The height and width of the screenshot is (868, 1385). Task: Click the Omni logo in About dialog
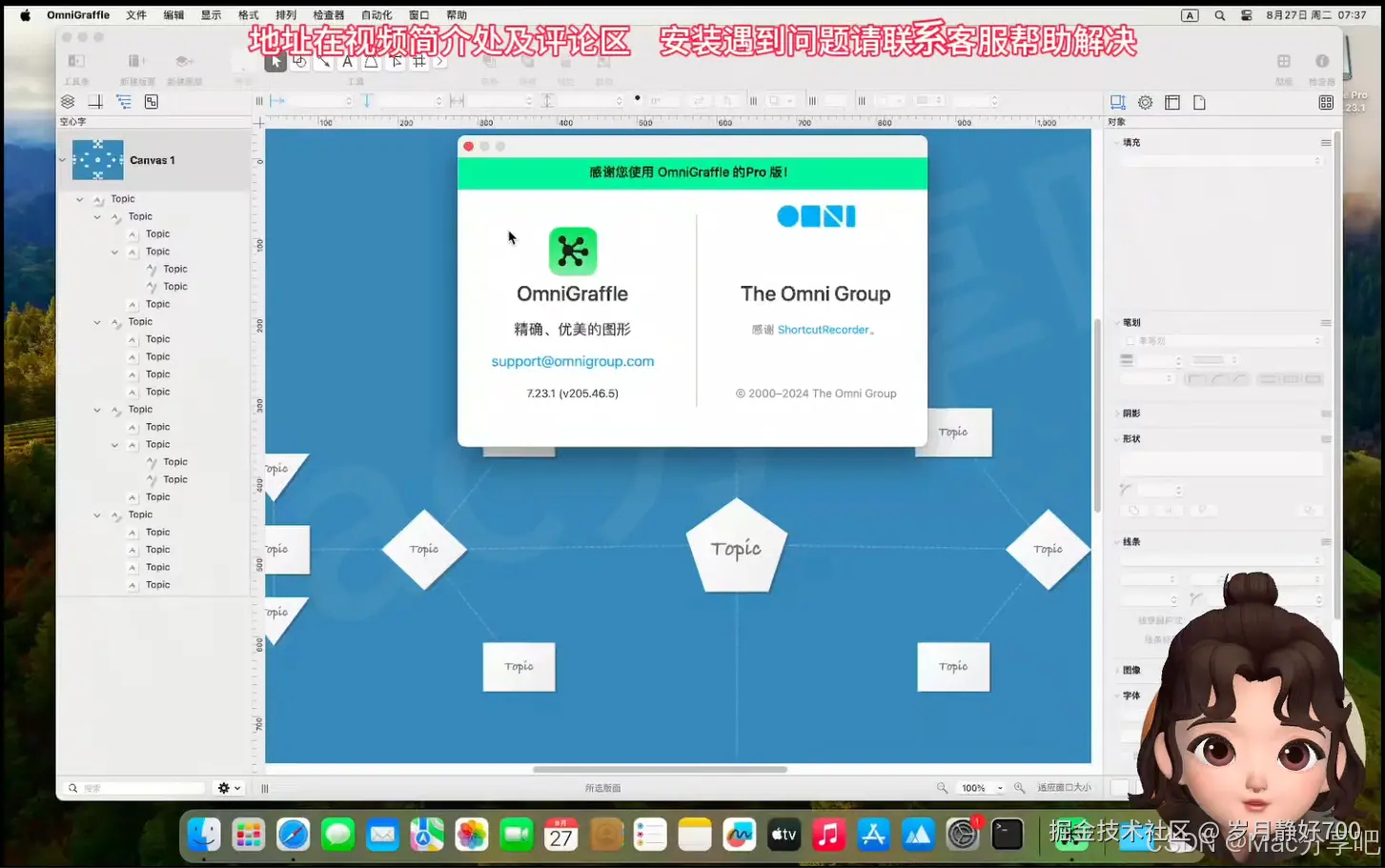click(x=816, y=216)
